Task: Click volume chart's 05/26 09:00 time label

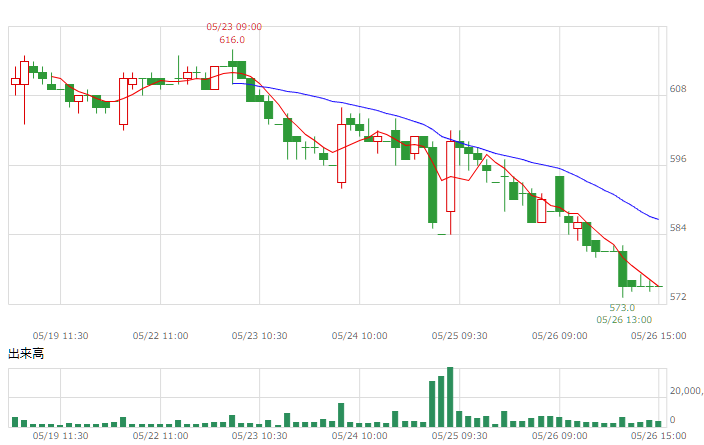Action: pos(559,436)
